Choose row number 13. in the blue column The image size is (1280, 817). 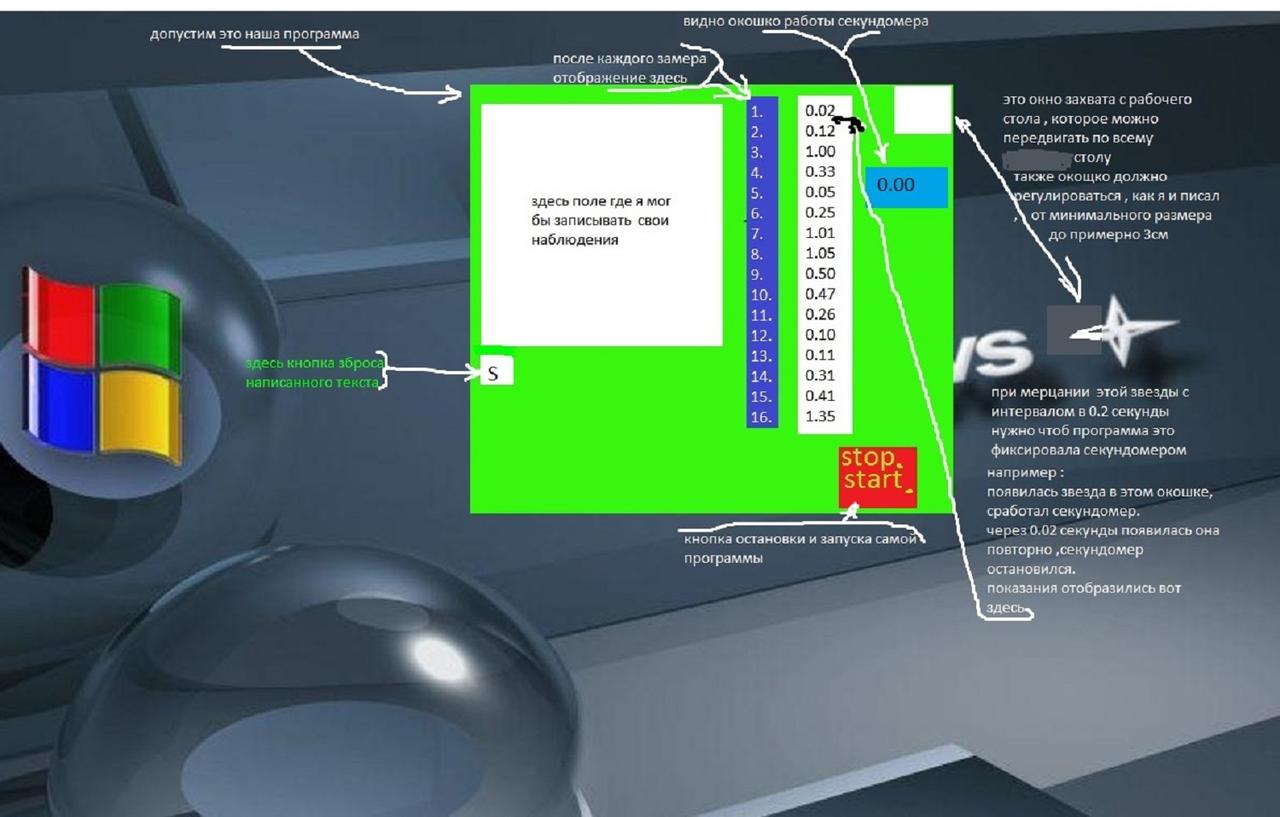761,356
